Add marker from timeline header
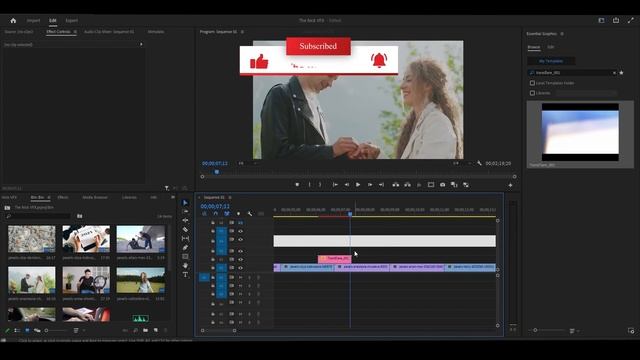 point(238,213)
